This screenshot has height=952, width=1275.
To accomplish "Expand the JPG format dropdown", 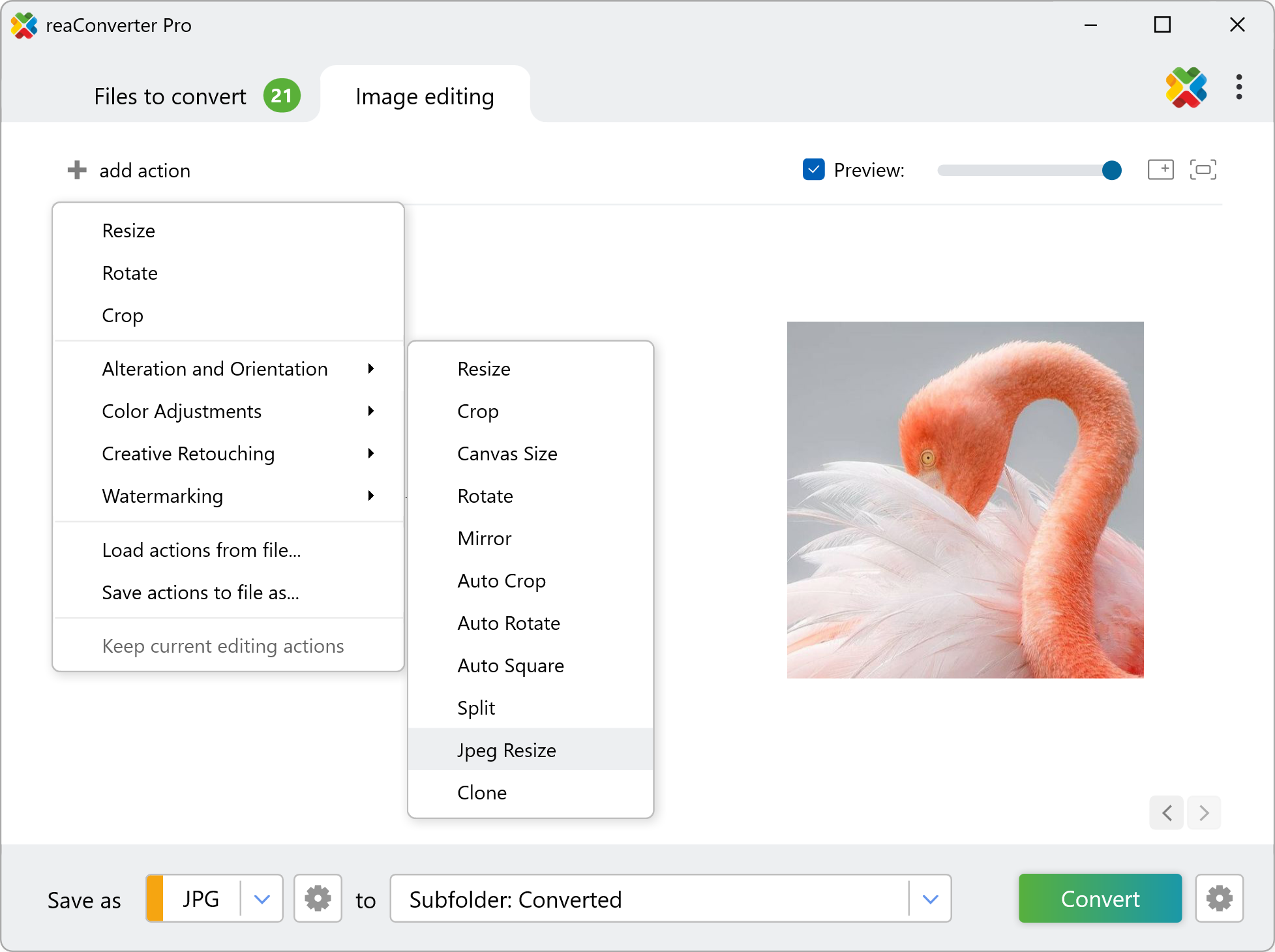I will click(262, 899).
